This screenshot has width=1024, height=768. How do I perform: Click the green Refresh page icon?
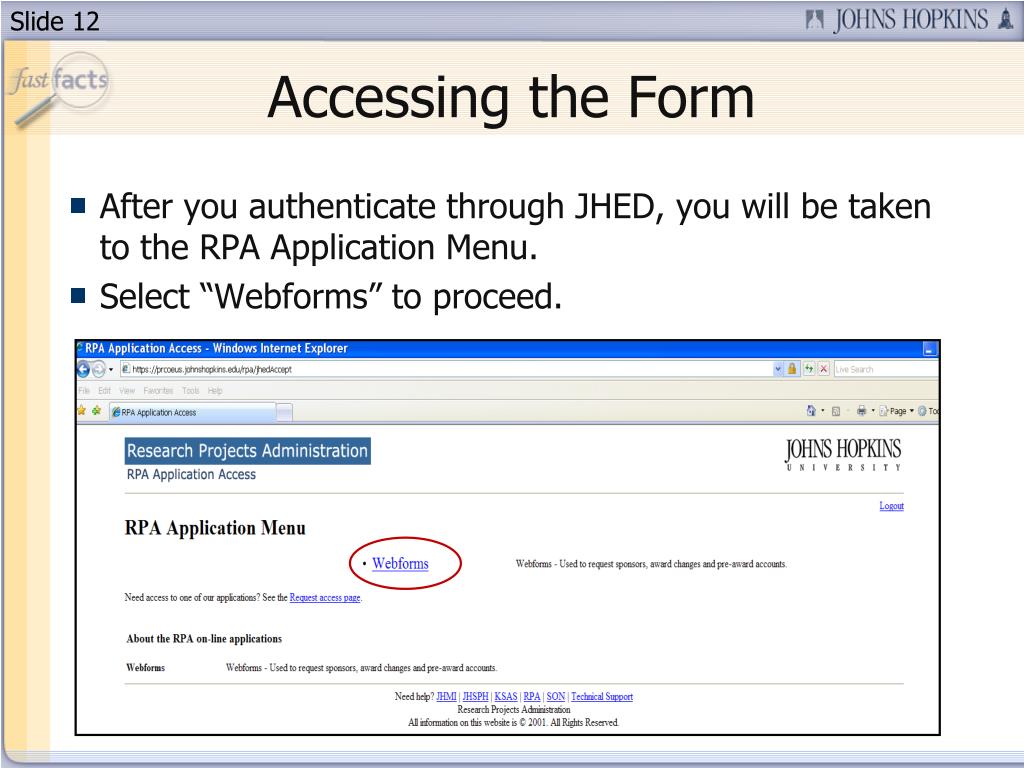click(x=809, y=369)
